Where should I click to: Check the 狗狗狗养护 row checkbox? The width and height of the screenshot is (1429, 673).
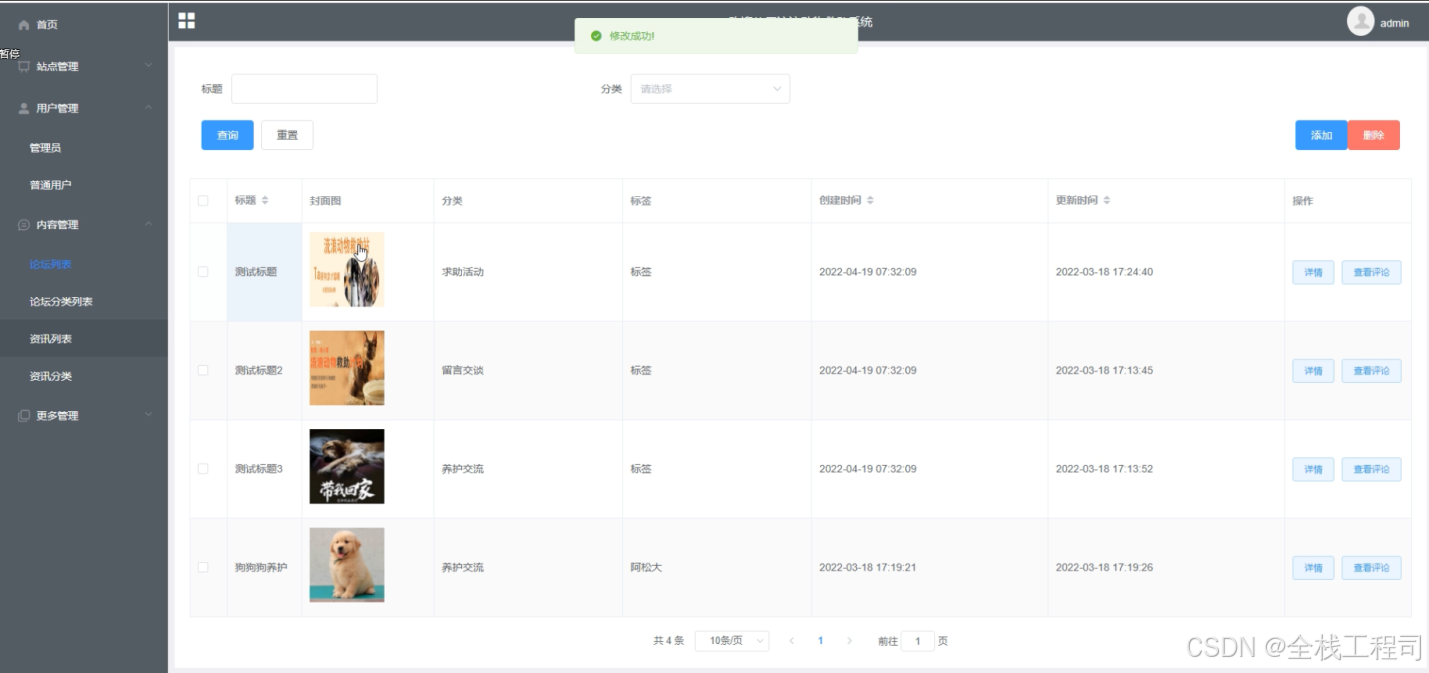[203, 567]
